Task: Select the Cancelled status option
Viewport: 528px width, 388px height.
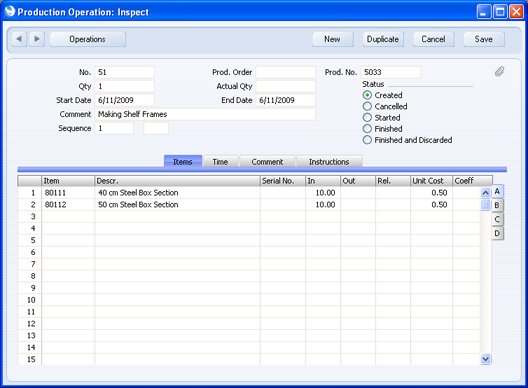Action: (367, 106)
